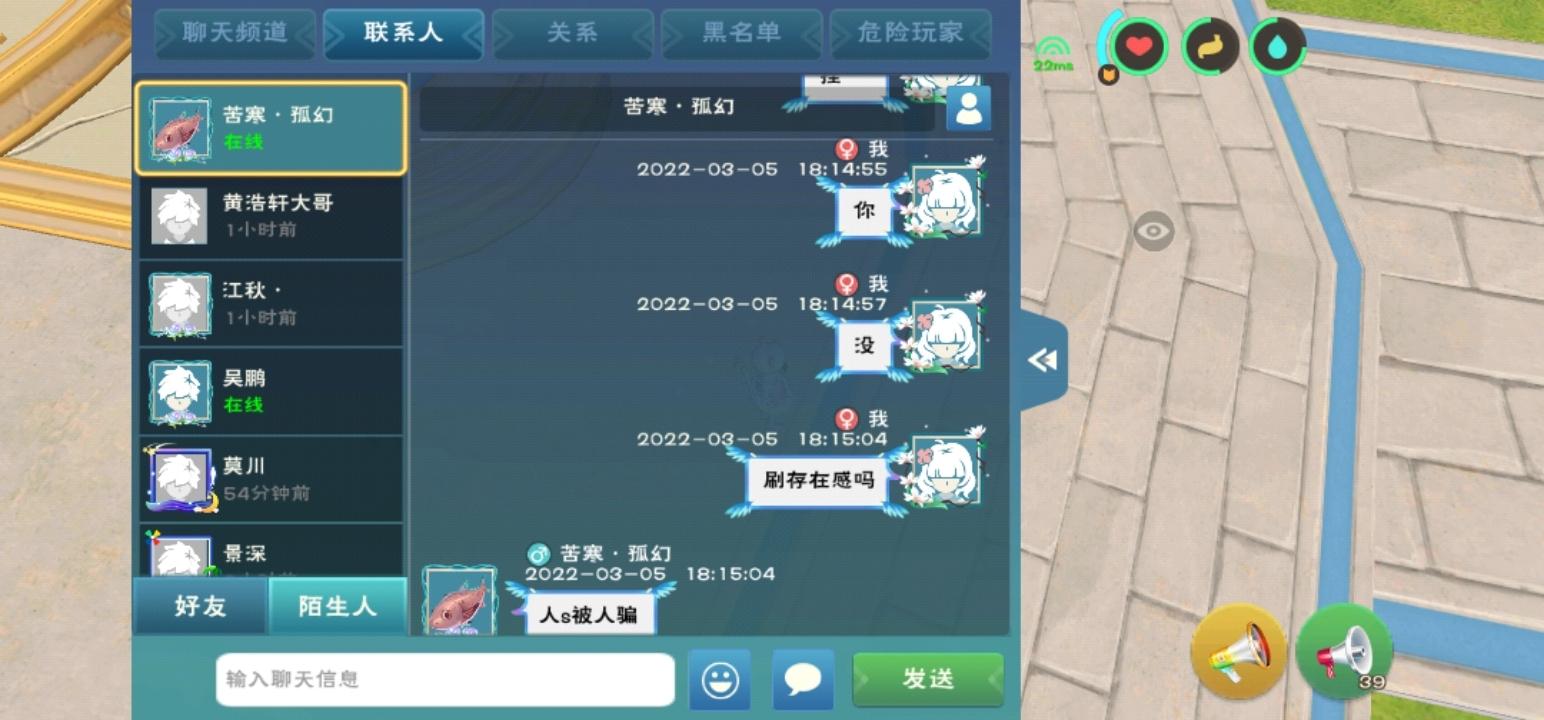Open chat with contact 吴鹏
The height and width of the screenshot is (720, 1544).
(x=270, y=392)
